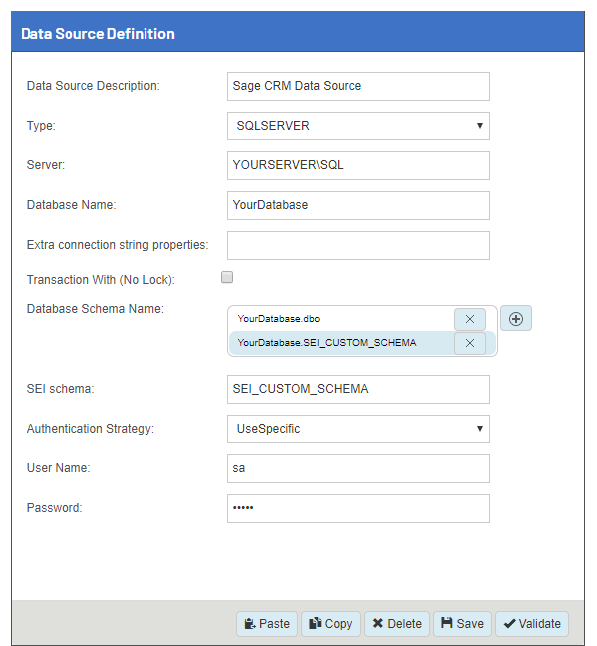Viewport: 597px width, 646px height.
Task: Click the Extra connection string properties field
Action: pos(358,245)
